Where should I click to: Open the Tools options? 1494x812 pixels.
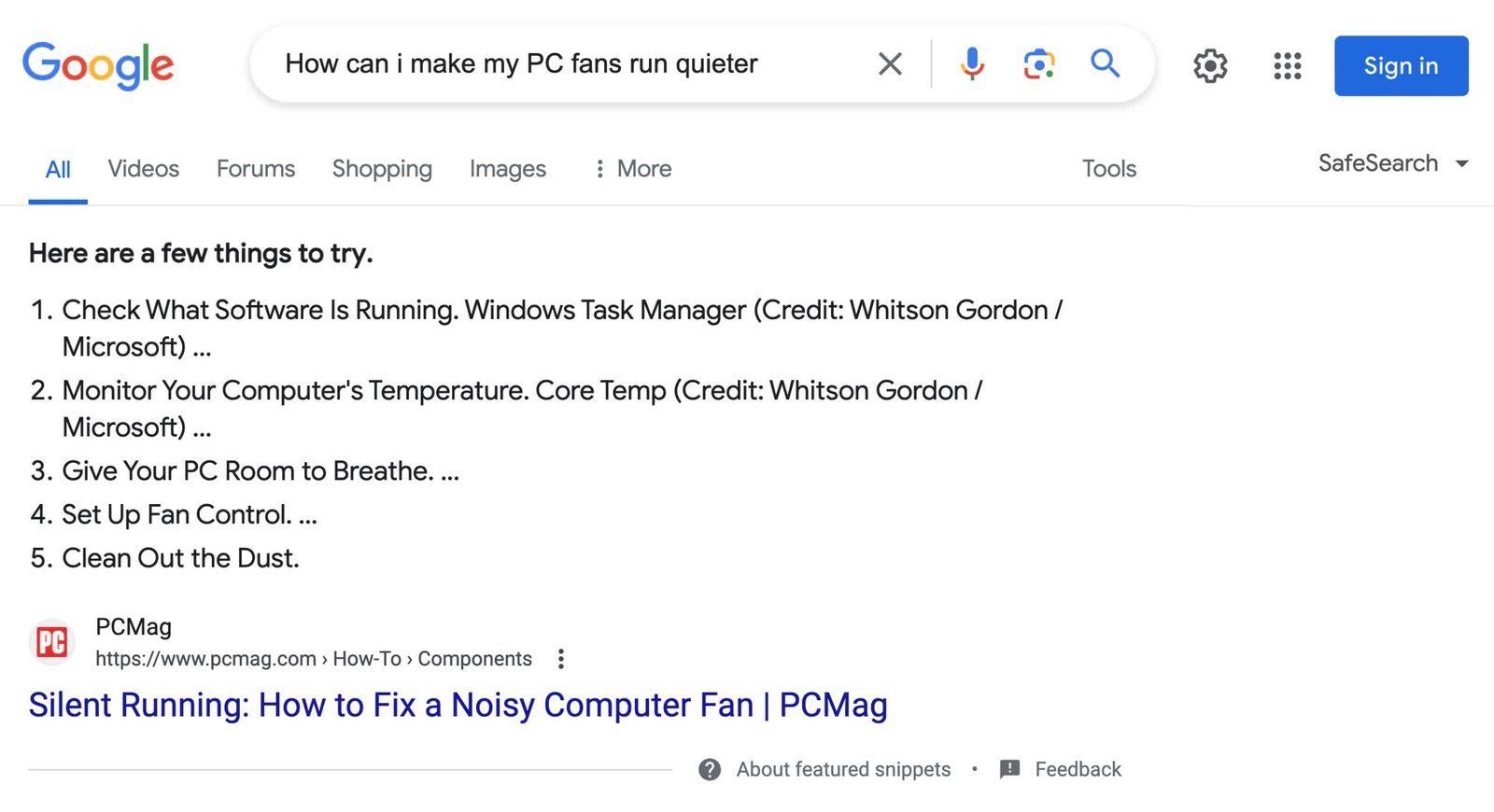click(1108, 169)
